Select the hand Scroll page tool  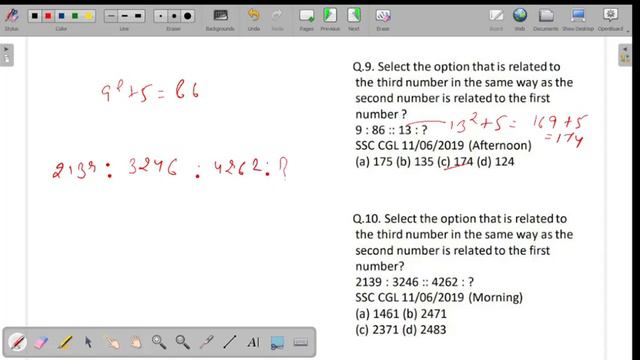[136, 342]
